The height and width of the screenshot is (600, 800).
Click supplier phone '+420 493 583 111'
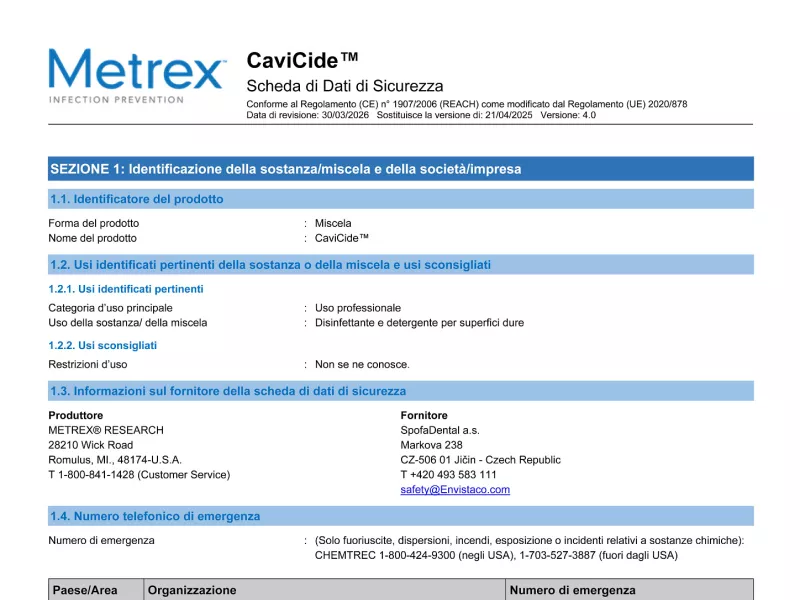click(x=448, y=474)
